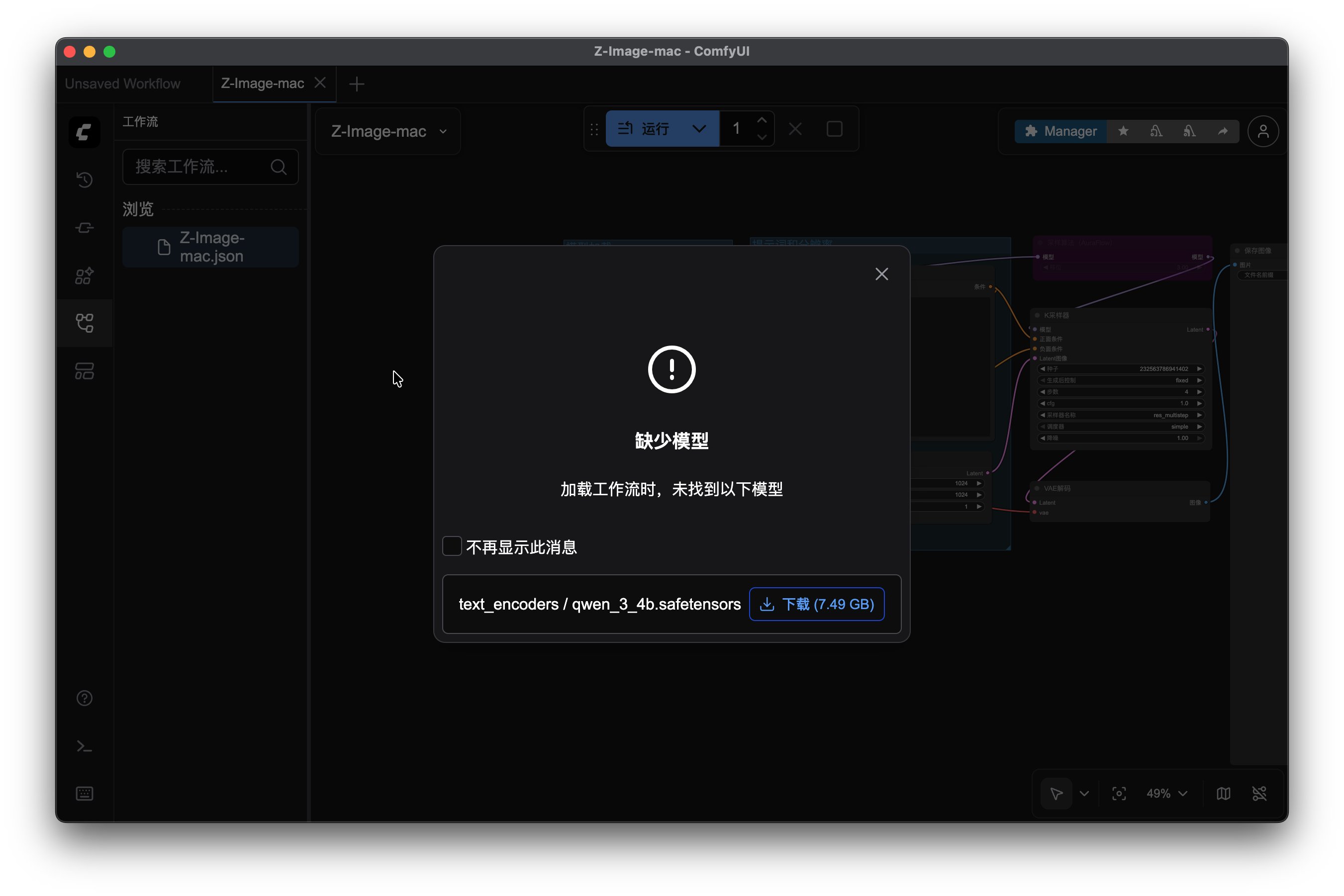Viewport: 1344px width, 896px height.
Task: Open the Manager button
Action: click(x=1060, y=131)
